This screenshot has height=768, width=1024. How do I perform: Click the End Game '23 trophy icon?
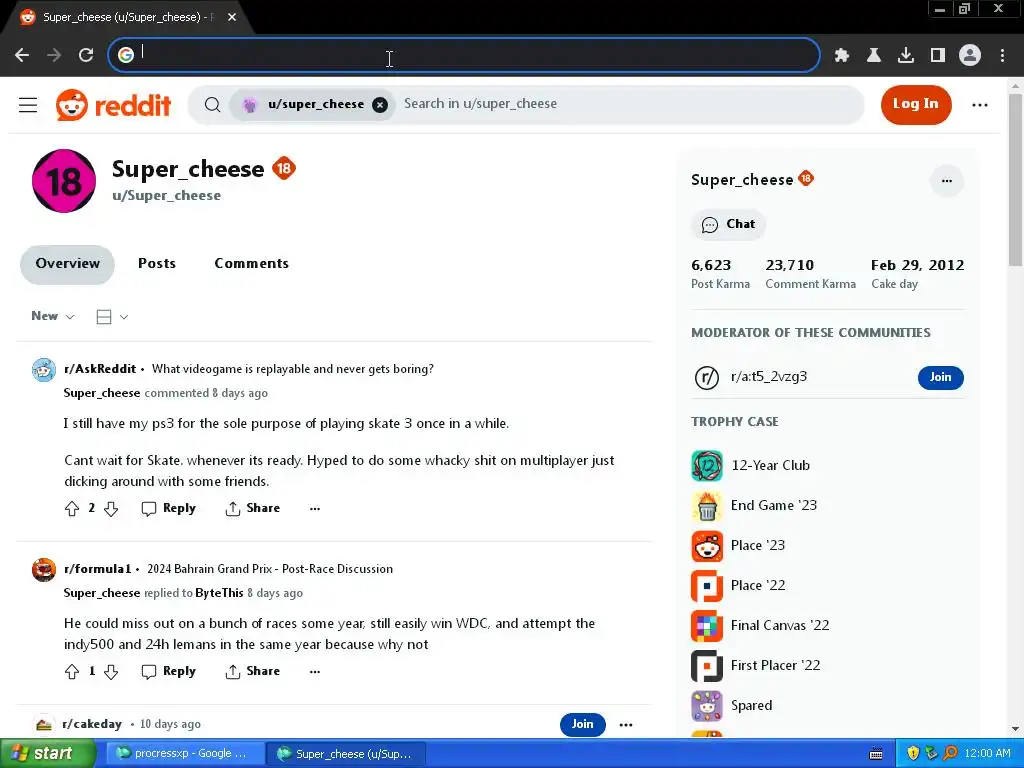(707, 505)
